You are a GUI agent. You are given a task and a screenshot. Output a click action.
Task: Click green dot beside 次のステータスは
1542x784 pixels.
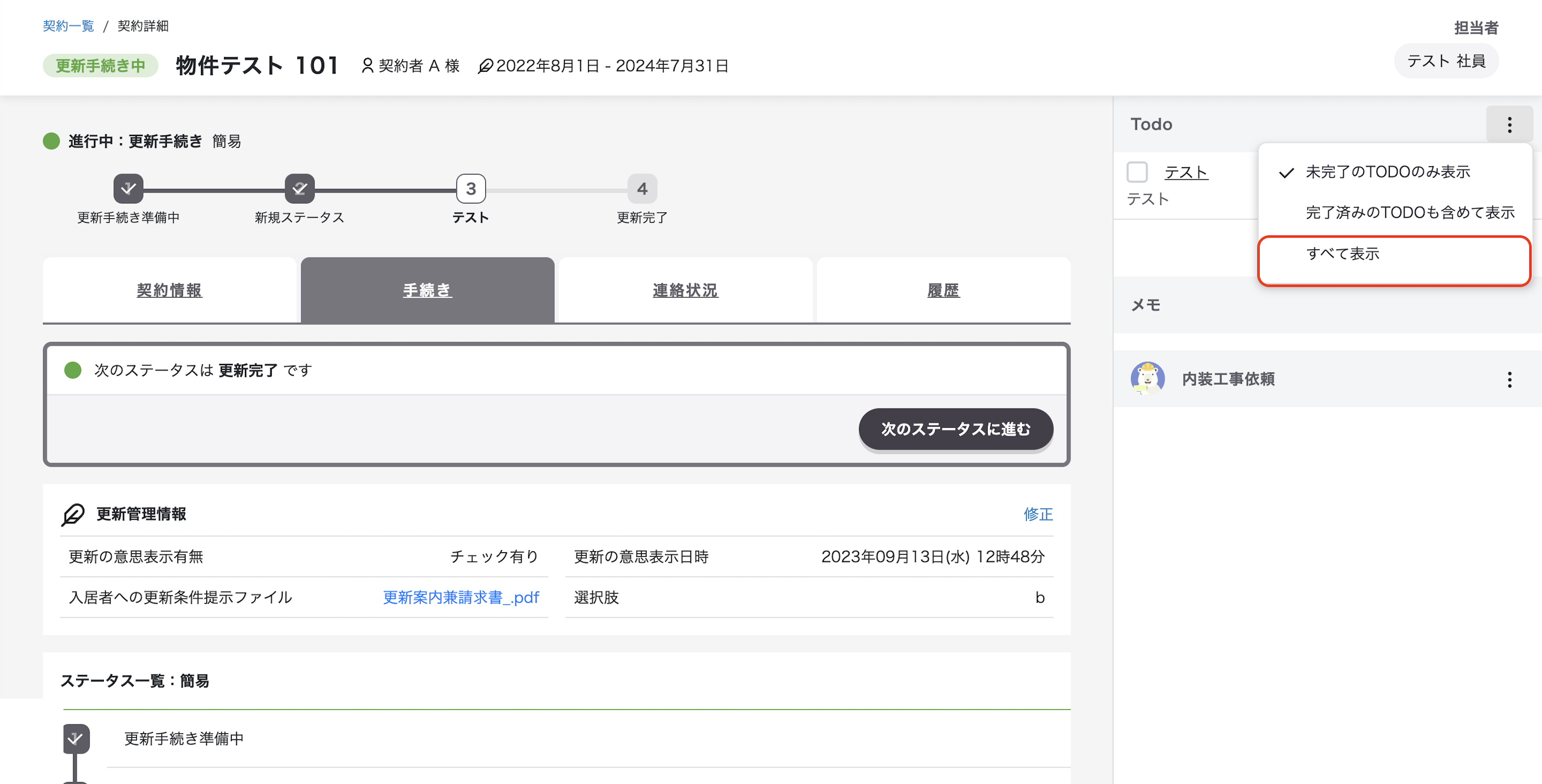(72, 370)
